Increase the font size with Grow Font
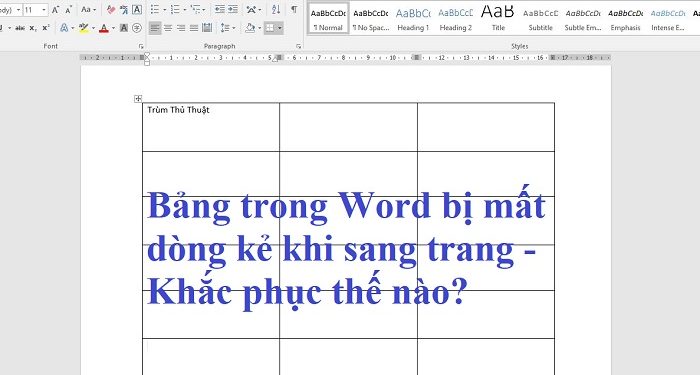This screenshot has width=700, height=375. click(x=55, y=9)
